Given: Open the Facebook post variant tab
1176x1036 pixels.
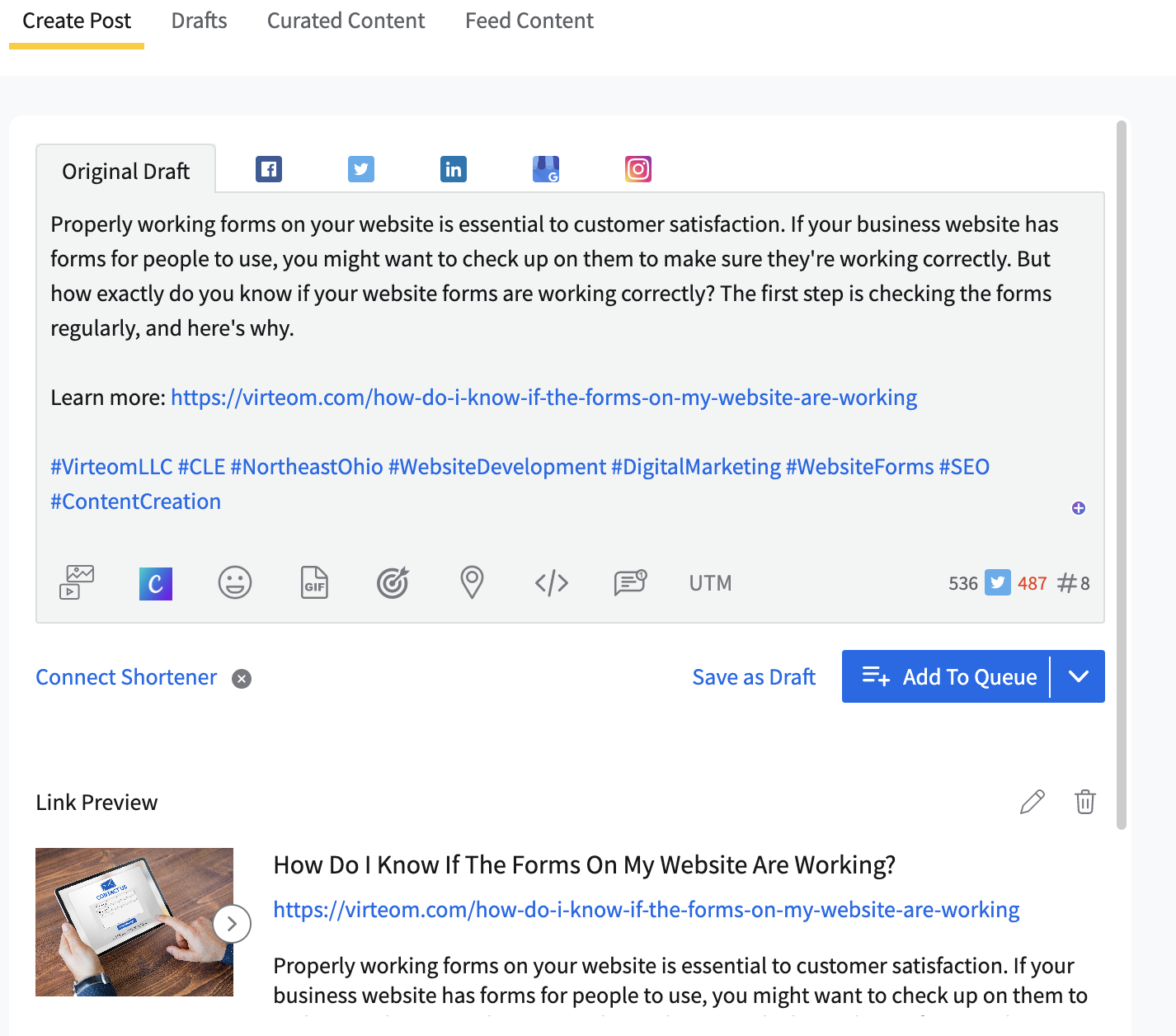Looking at the screenshot, I should (269, 169).
